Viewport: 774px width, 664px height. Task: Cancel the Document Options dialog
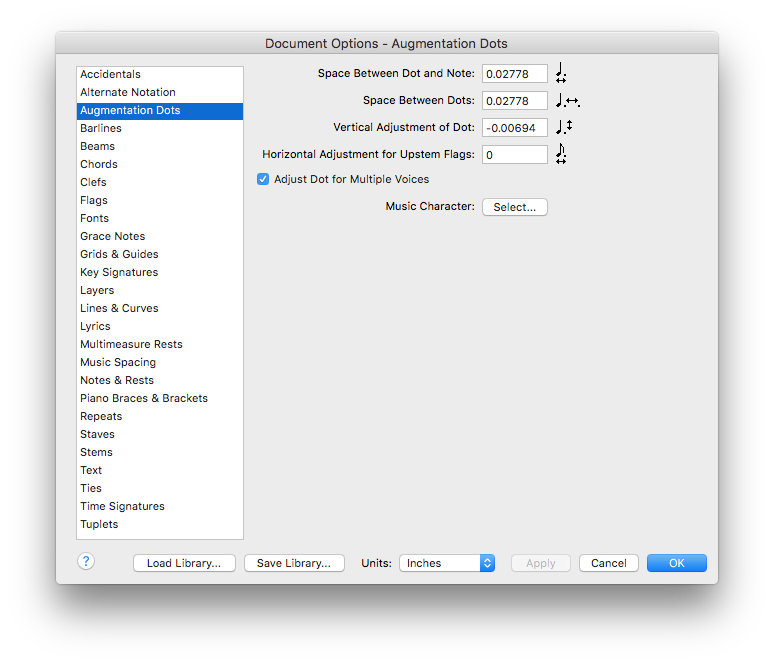point(609,563)
